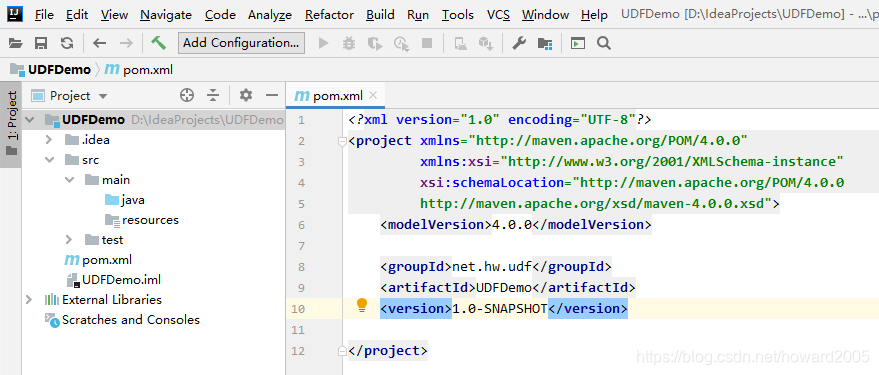The height and width of the screenshot is (375, 879).
Task: Click the intention lightbulb on line 10
Action: 362,305
